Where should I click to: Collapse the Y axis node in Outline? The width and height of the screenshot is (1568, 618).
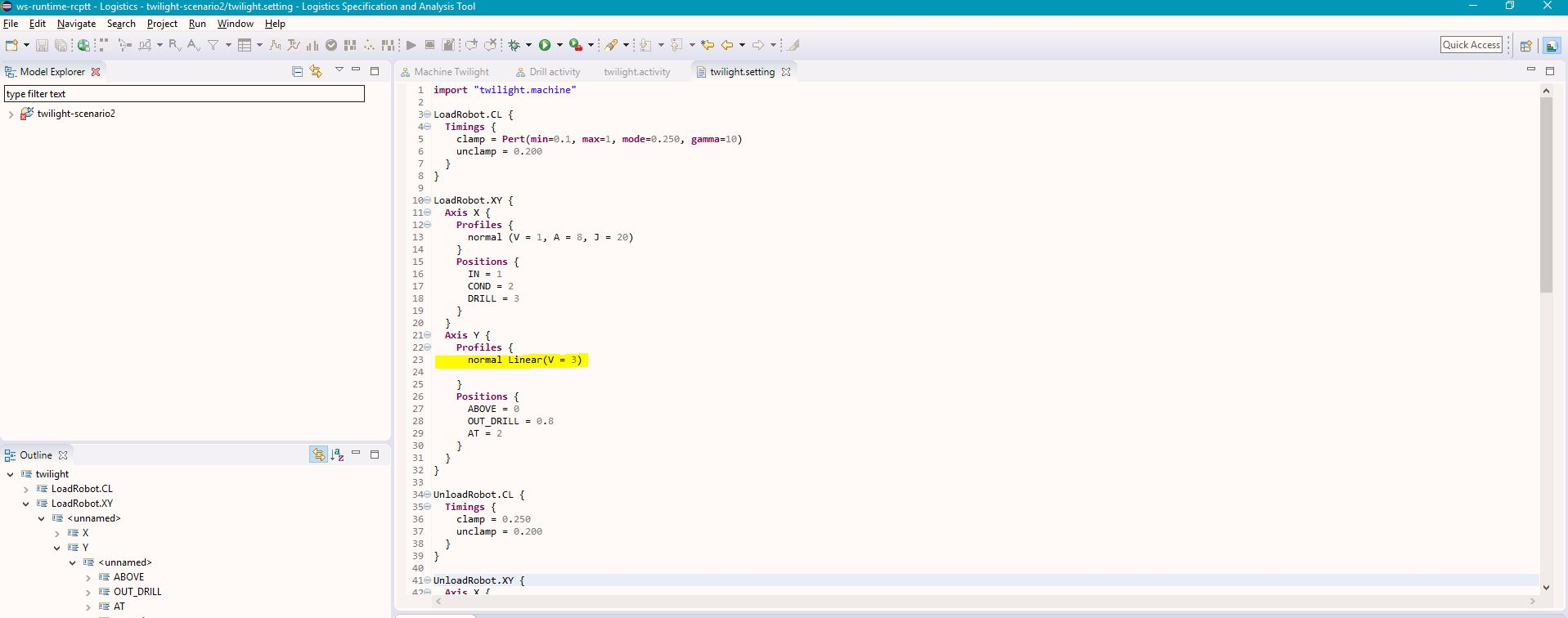[x=57, y=549]
